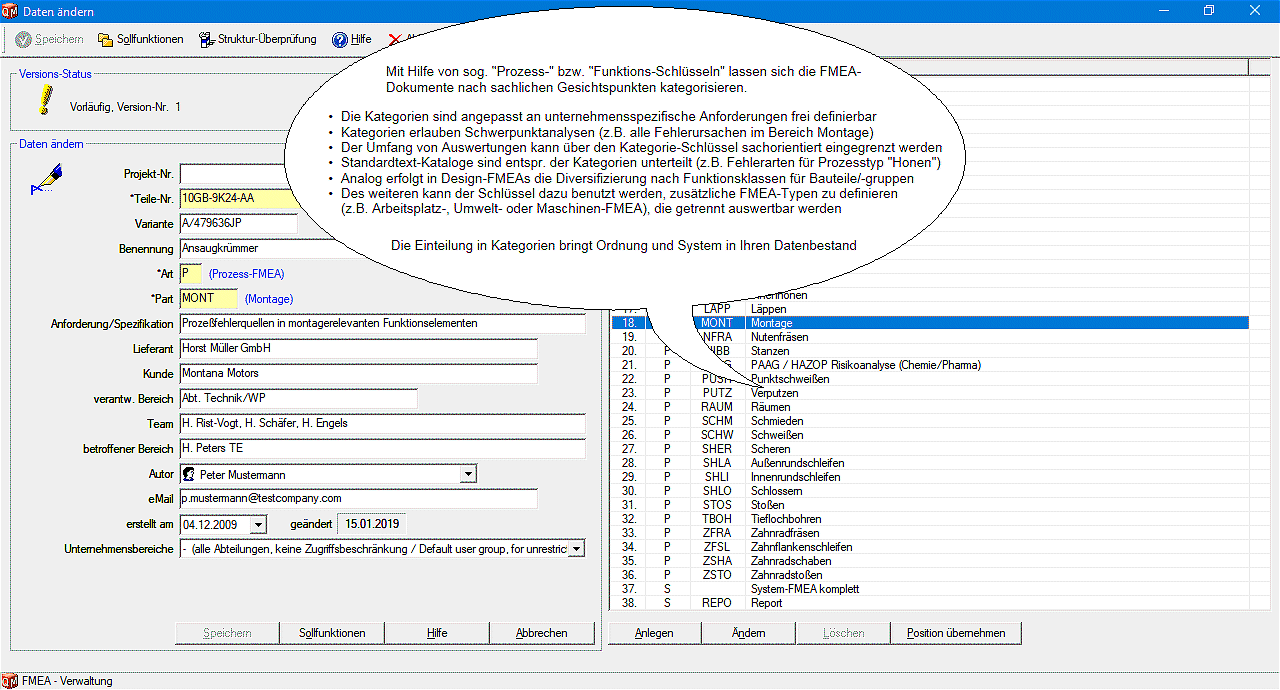
Task: Click the Anforderung/Spezifikation field
Action: click(x=382, y=324)
